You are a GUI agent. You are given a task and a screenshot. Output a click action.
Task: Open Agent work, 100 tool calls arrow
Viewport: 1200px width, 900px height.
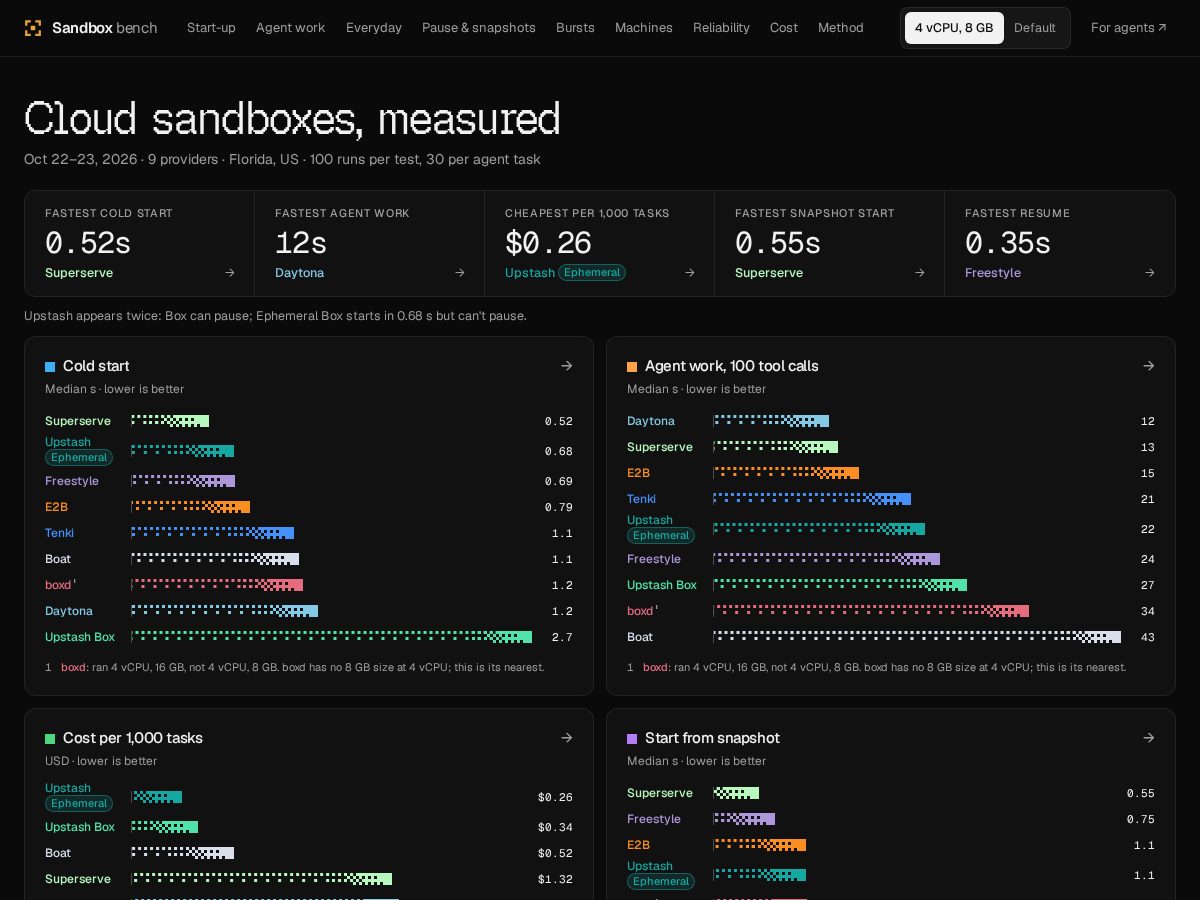[x=1149, y=366]
